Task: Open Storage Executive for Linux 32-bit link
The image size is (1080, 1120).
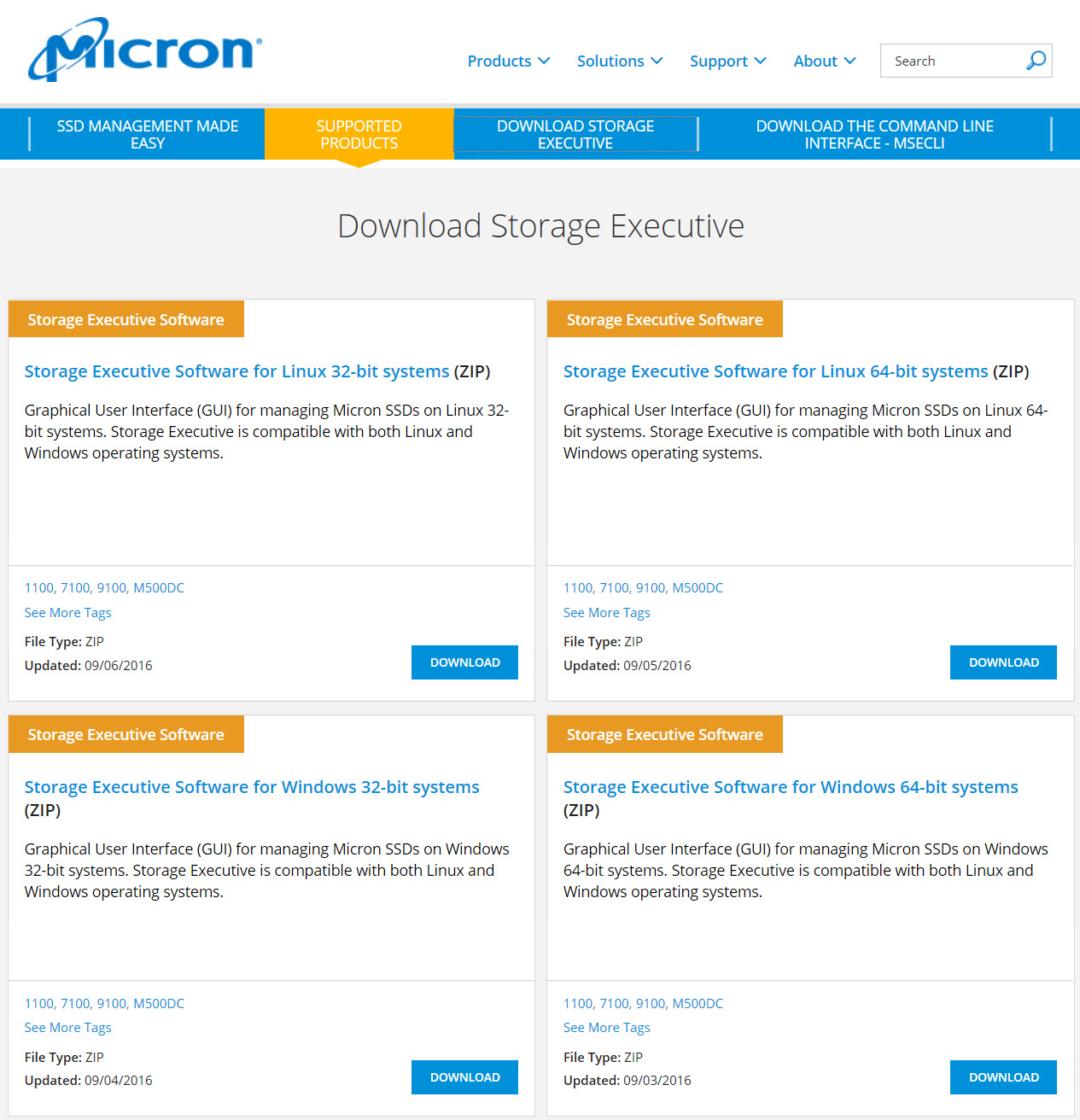Action: click(x=236, y=371)
